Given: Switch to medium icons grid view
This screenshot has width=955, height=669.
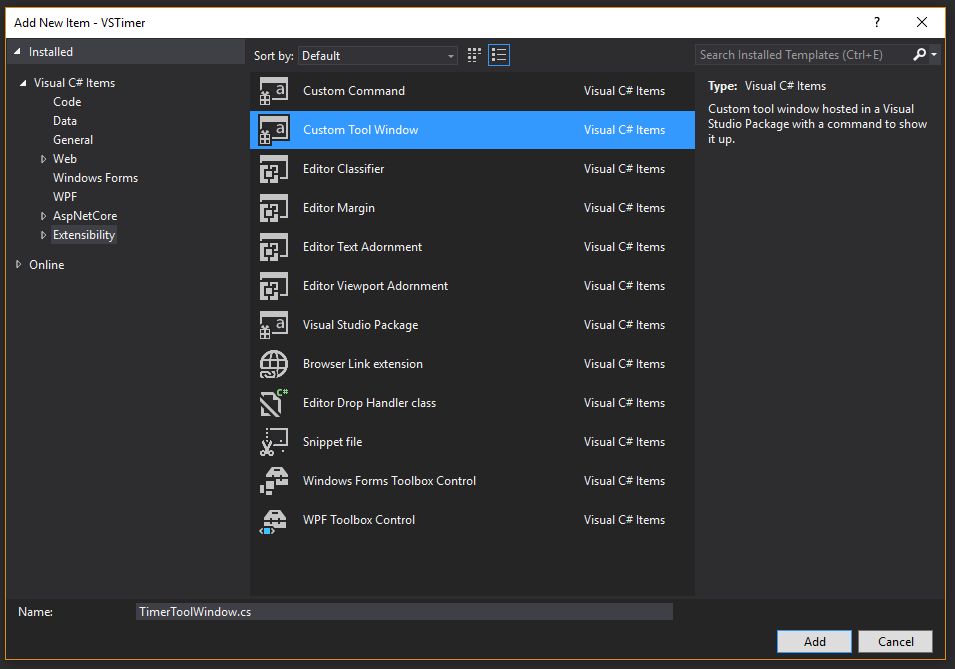Looking at the screenshot, I should [474, 55].
